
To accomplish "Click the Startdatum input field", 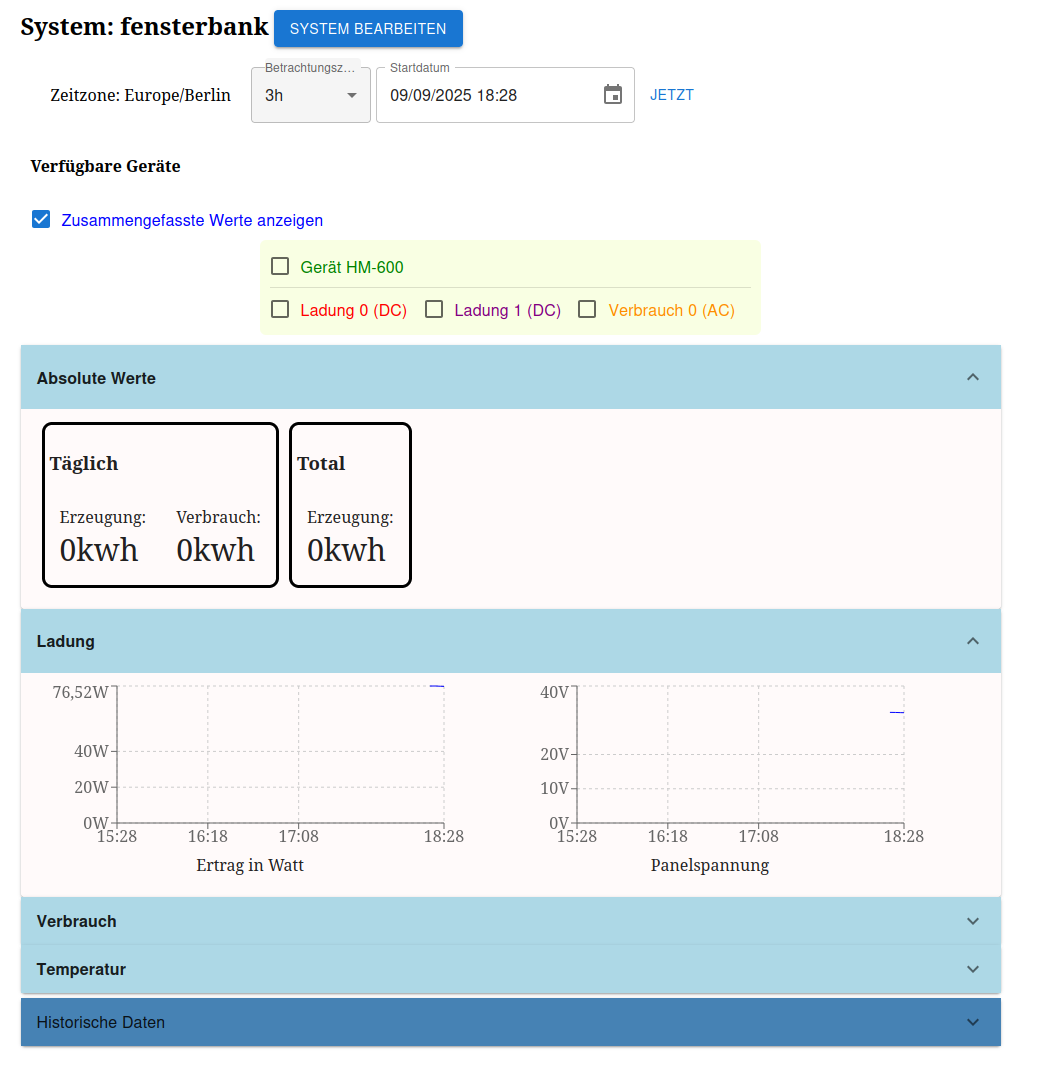I will click(x=490, y=96).
